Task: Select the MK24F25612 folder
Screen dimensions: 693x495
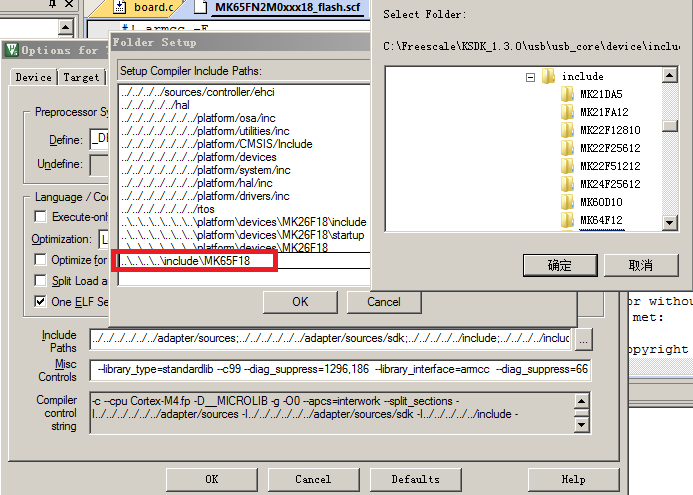Action: [x=610, y=184]
